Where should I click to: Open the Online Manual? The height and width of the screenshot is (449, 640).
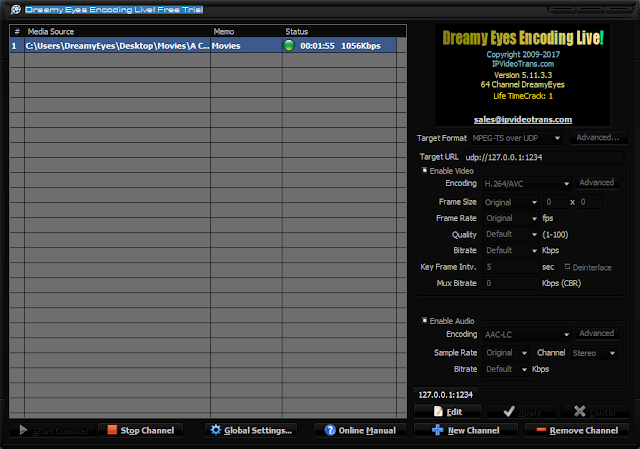360,430
